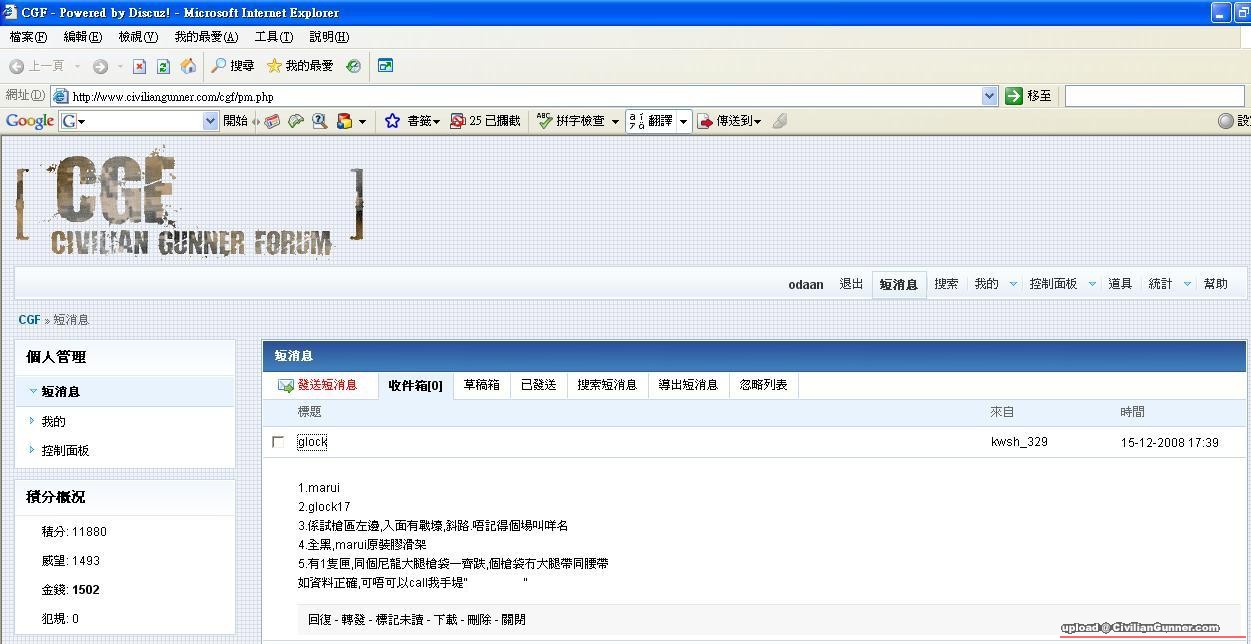Click the 回復 reply link
This screenshot has width=1251, height=644.
coord(319,620)
